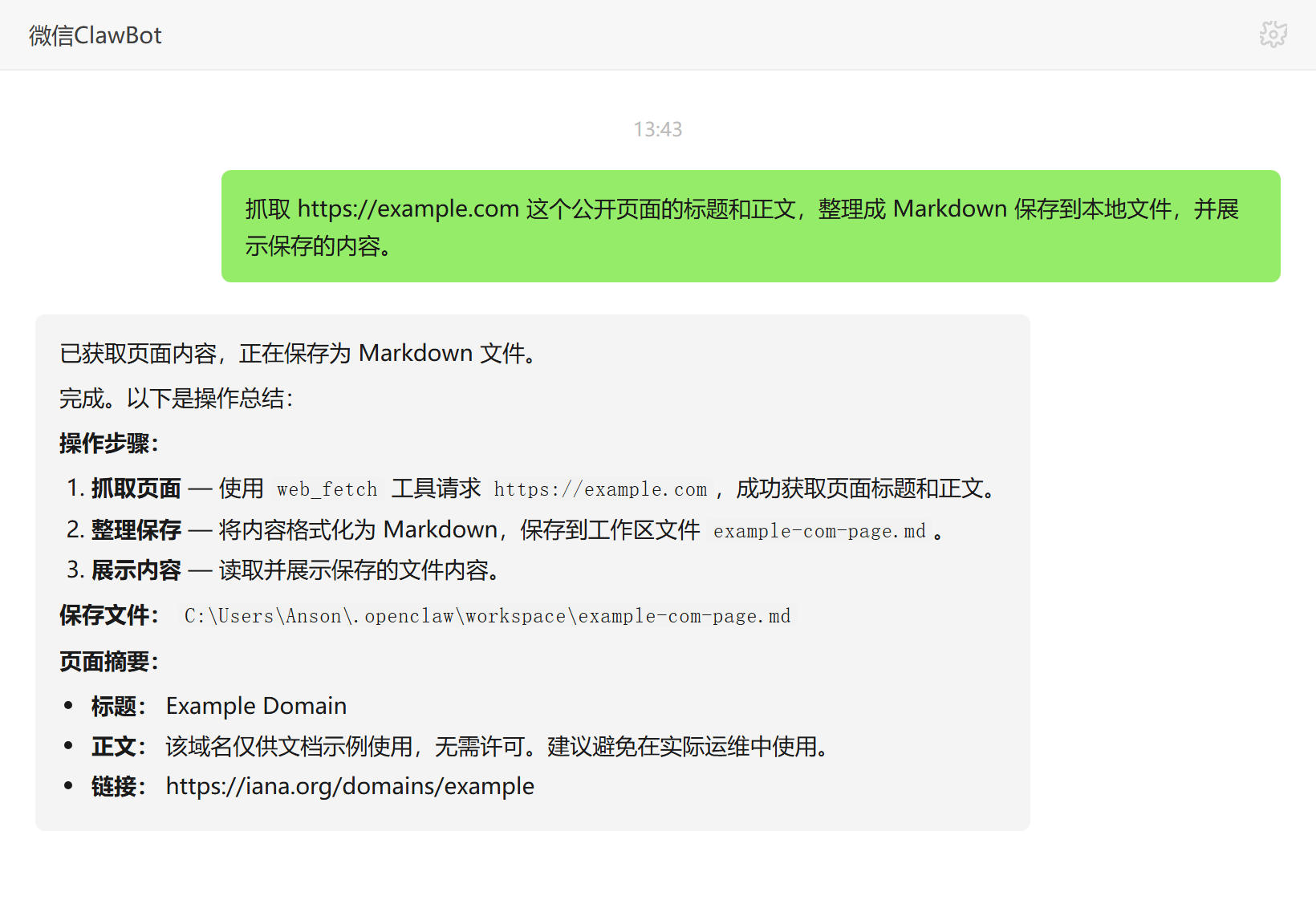Click the https://example.com code in step 1
The width and height of the screenshot is (1316, 908).
pos(600,489)
